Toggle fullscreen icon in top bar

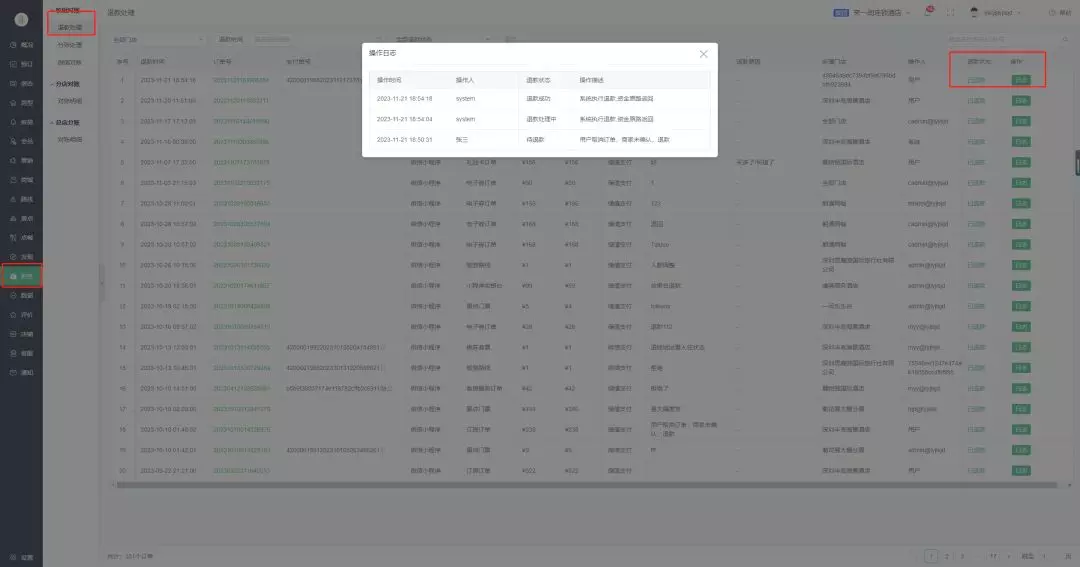951,12
